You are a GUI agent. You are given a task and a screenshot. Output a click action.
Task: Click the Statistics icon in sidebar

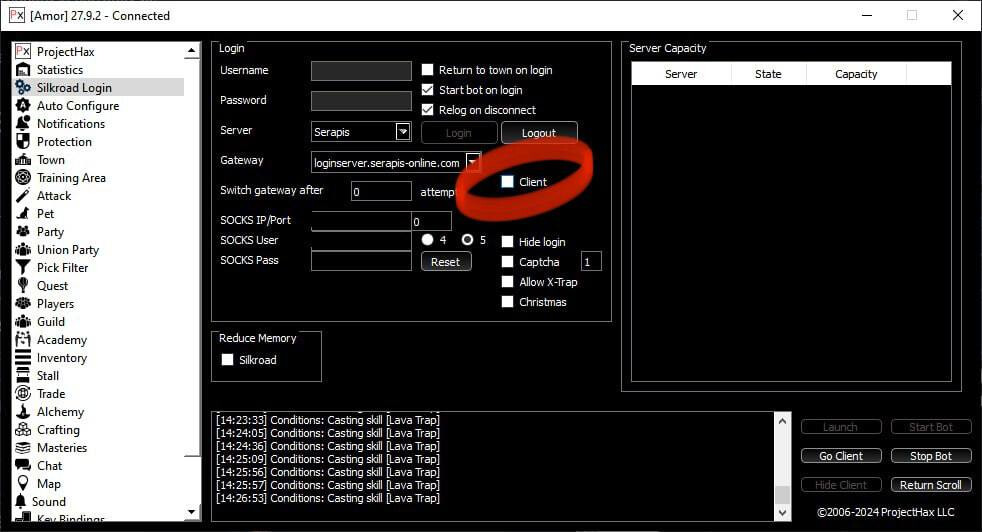(23, 70)
